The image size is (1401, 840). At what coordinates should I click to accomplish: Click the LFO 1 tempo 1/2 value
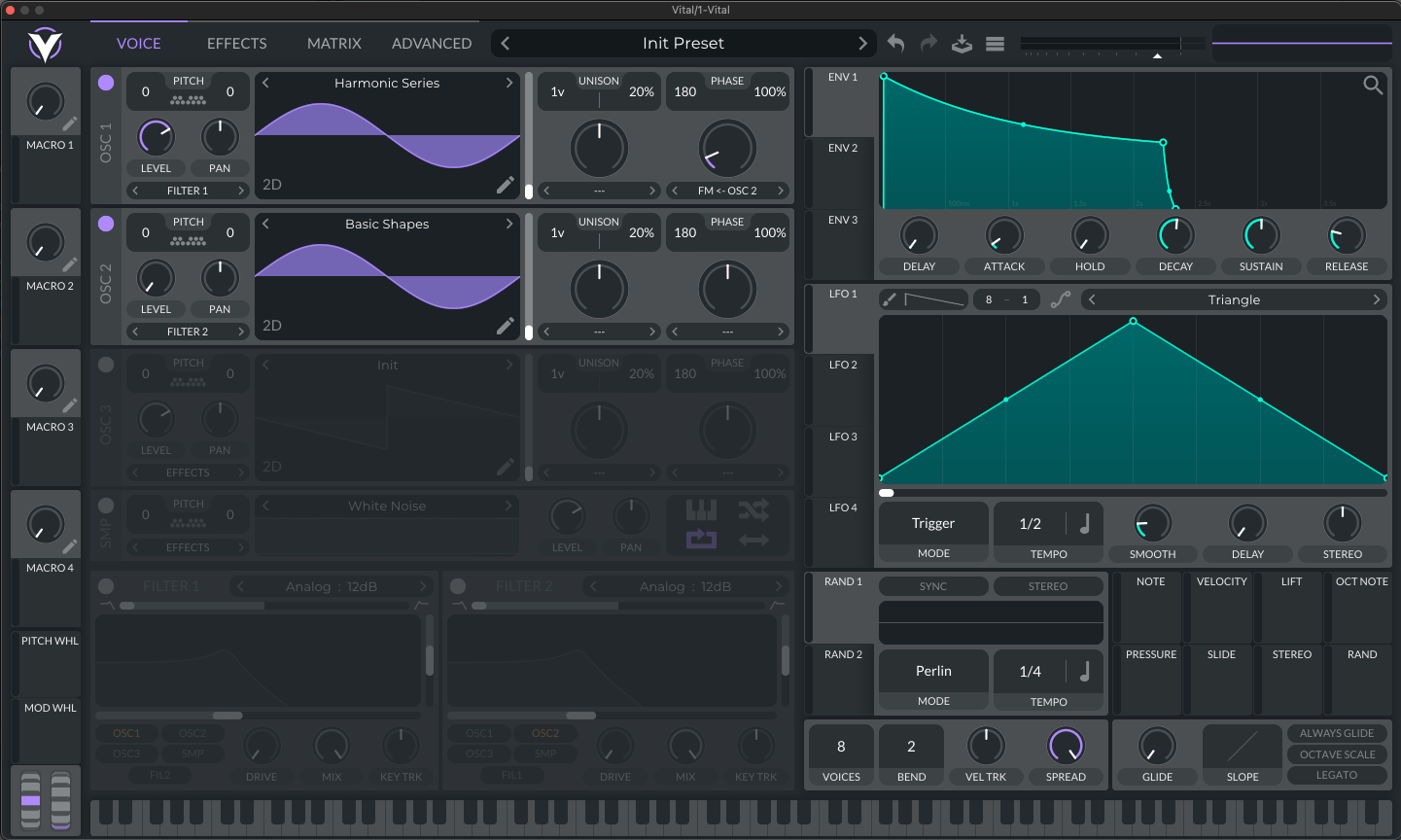coord(1030,524)
